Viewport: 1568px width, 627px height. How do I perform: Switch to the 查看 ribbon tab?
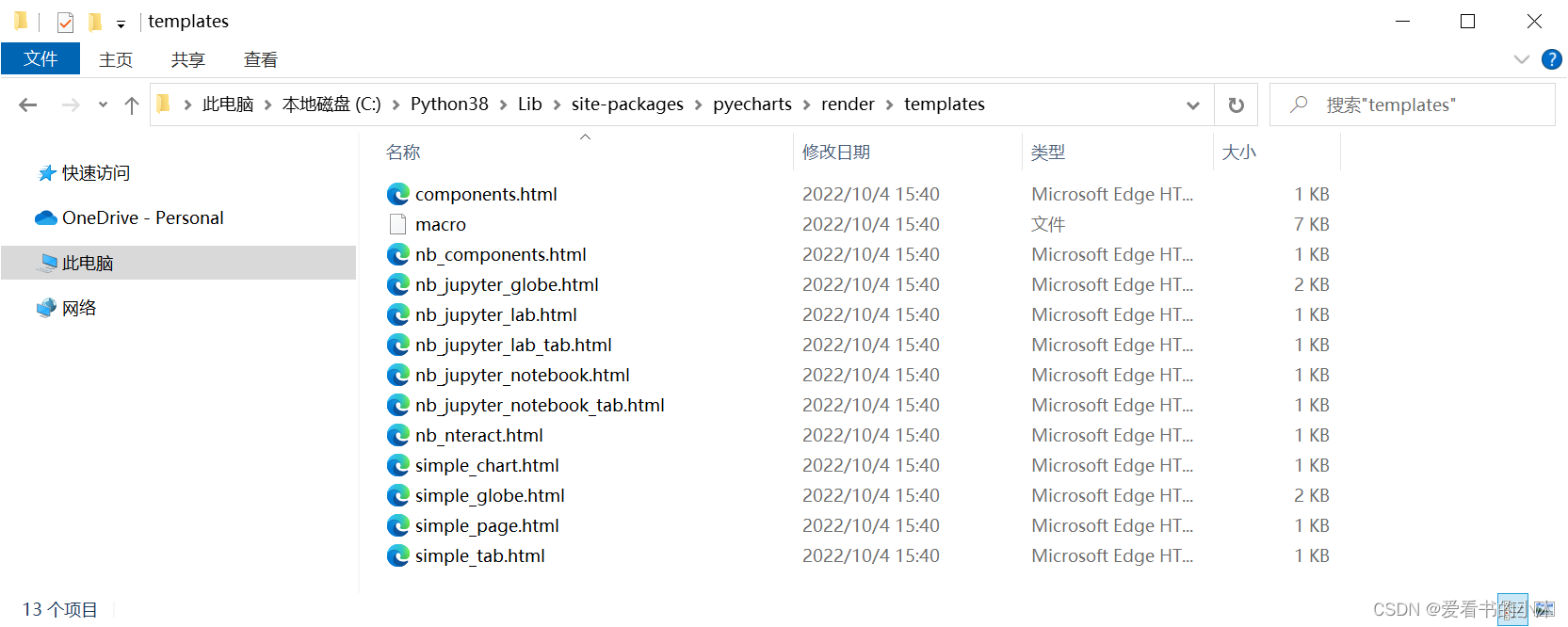click(x=261, y=60)
